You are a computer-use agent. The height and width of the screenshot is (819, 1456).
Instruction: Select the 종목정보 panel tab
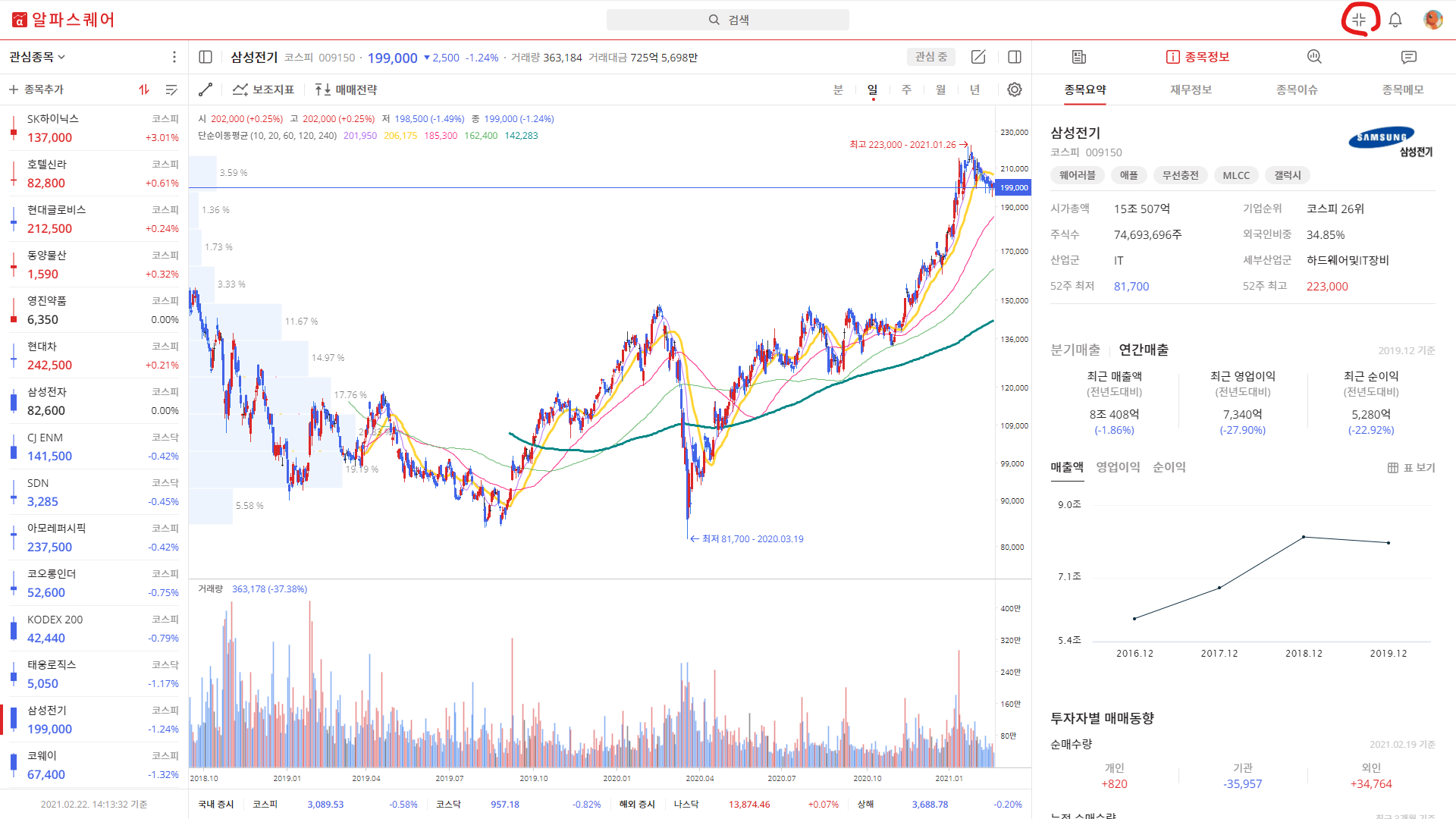point(1198,57)
